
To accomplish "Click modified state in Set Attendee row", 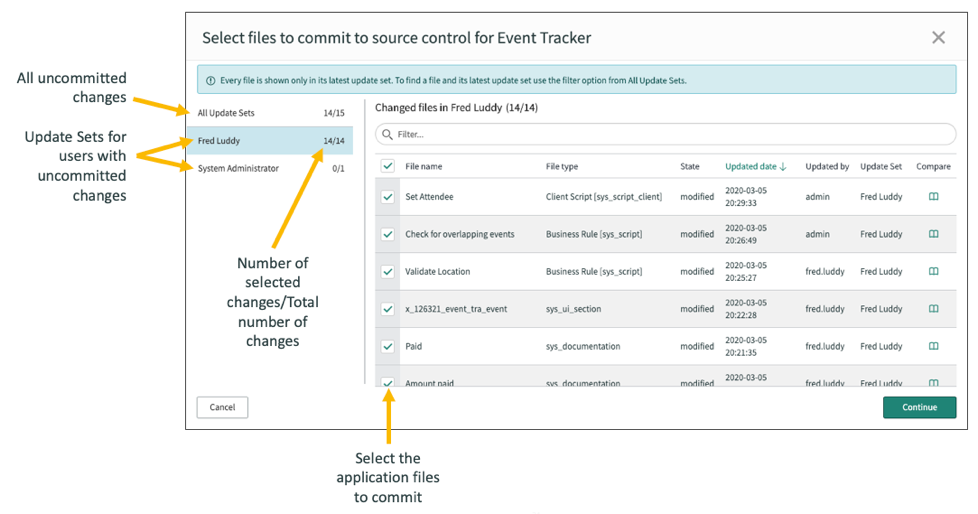I will [x=697, y=196].
